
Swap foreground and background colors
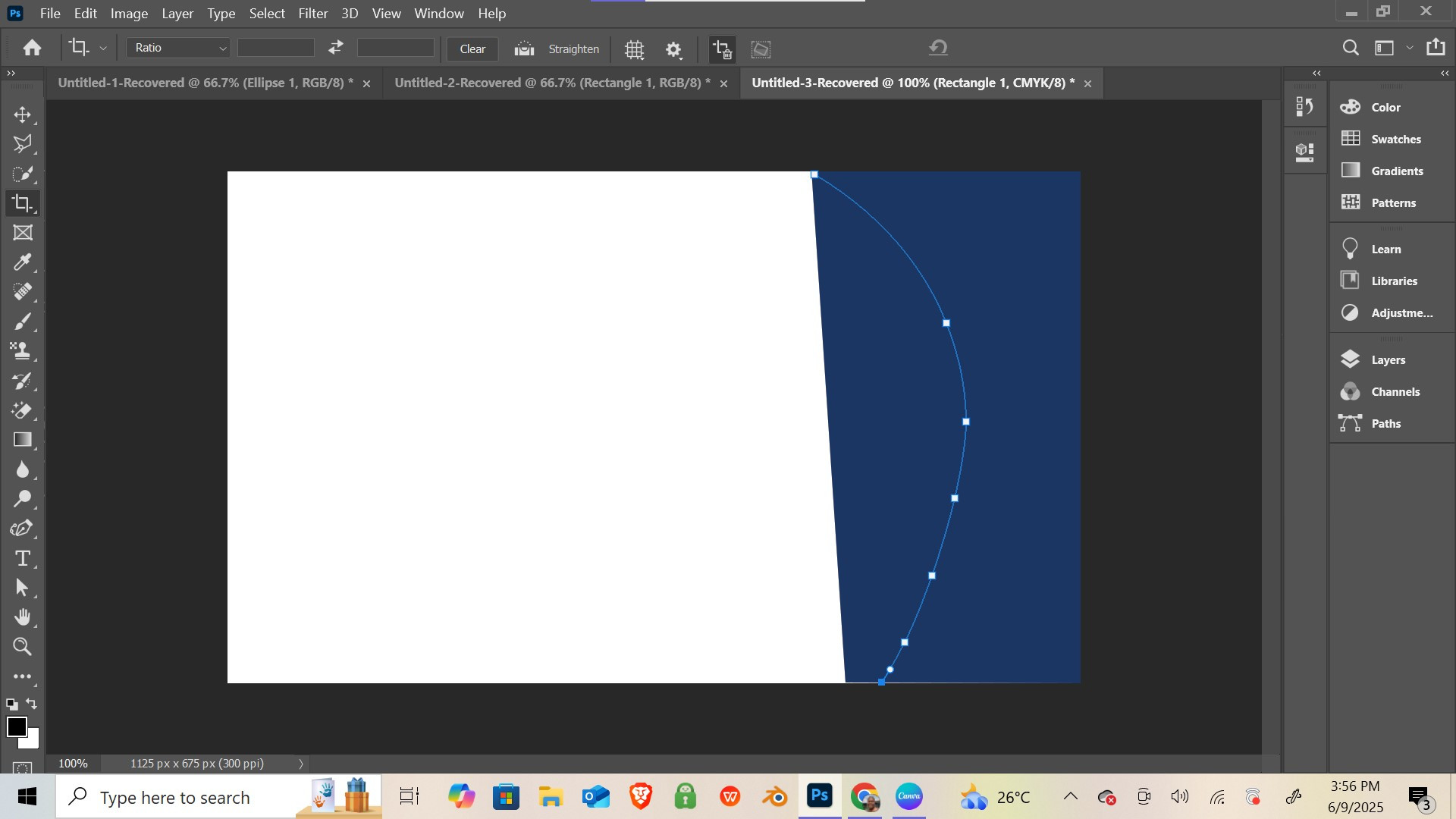[32, 704]
